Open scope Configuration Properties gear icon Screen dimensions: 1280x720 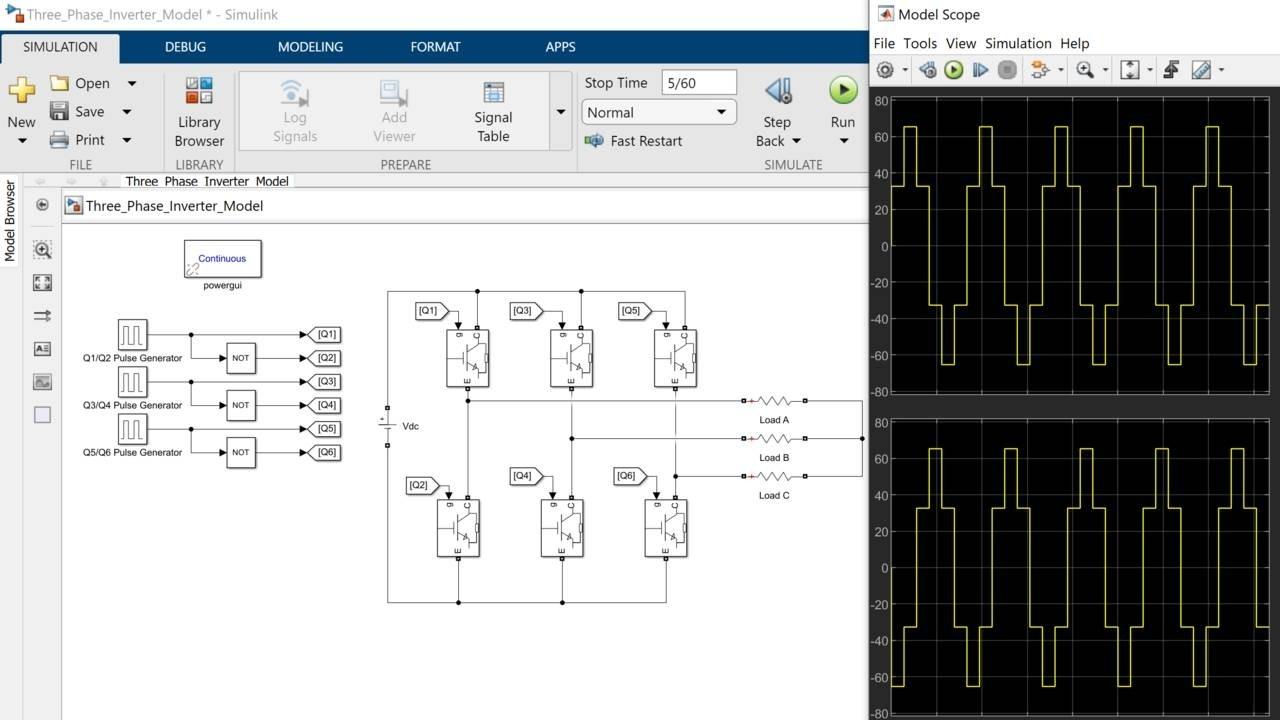click(885, 70)
